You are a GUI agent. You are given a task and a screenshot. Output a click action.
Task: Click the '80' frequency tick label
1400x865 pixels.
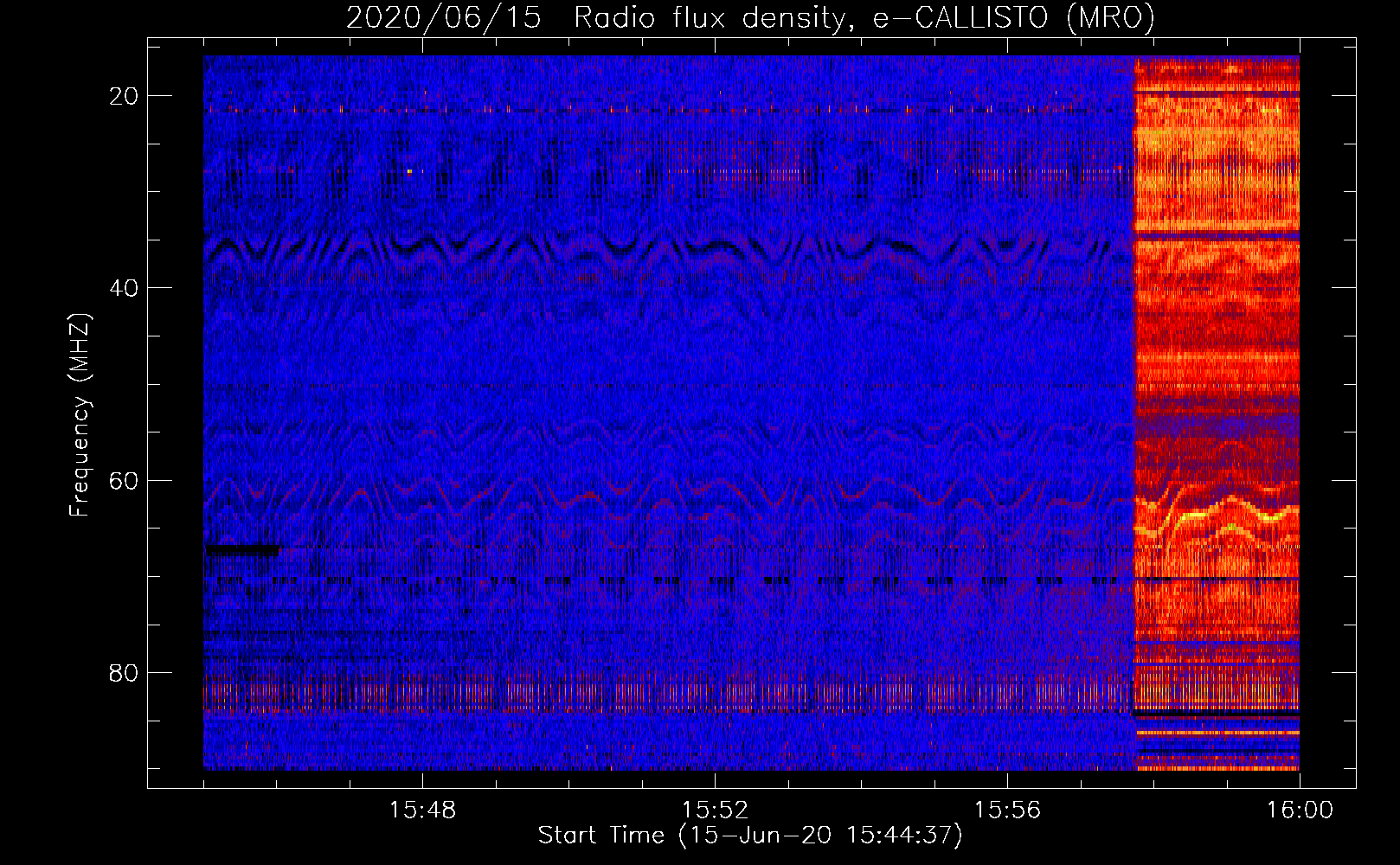[x=125, y=672]
